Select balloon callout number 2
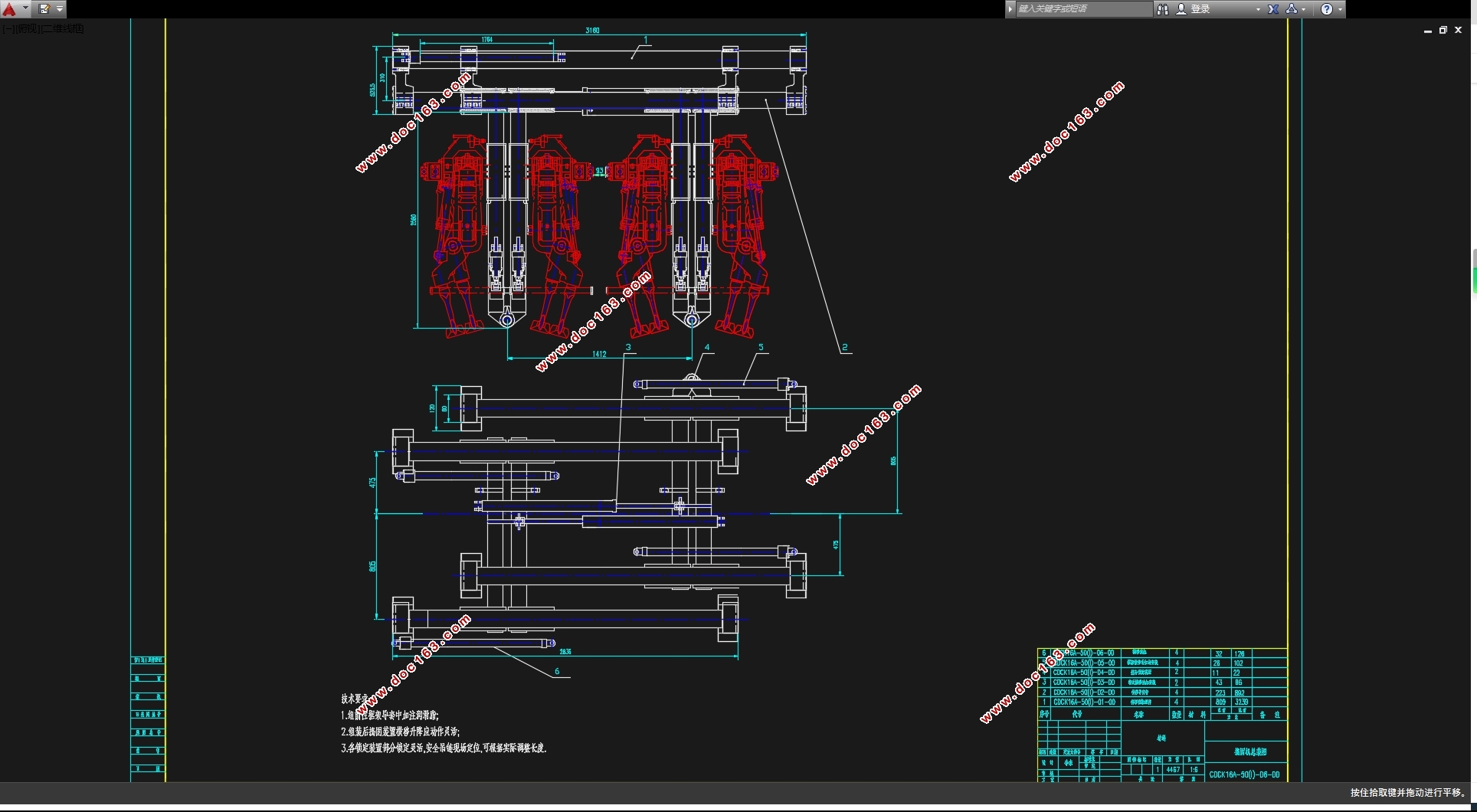The width and height of the screenshot is (1477, 812). tap(845, 347)
